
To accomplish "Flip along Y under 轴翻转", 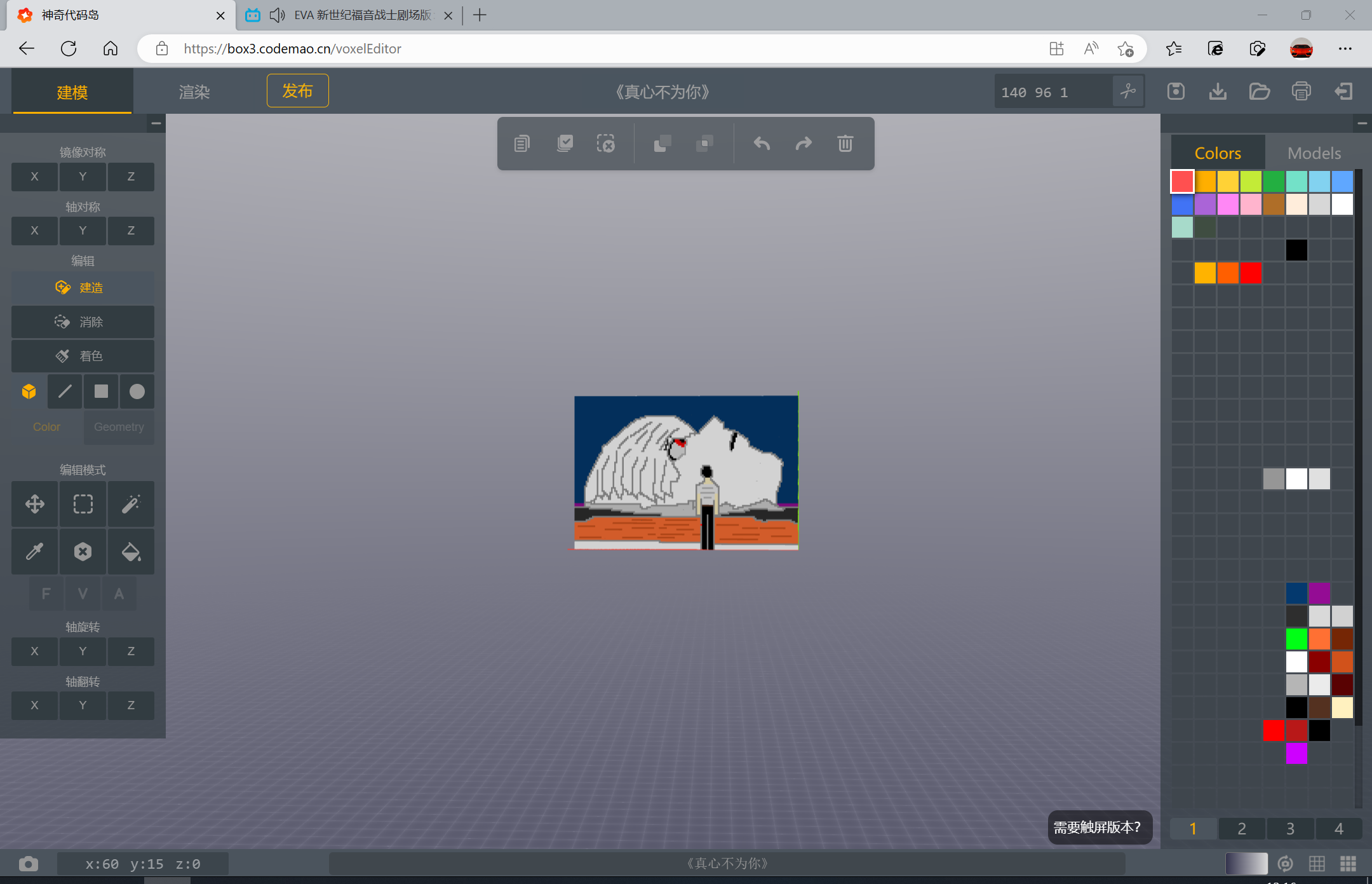I will [83, 705].
